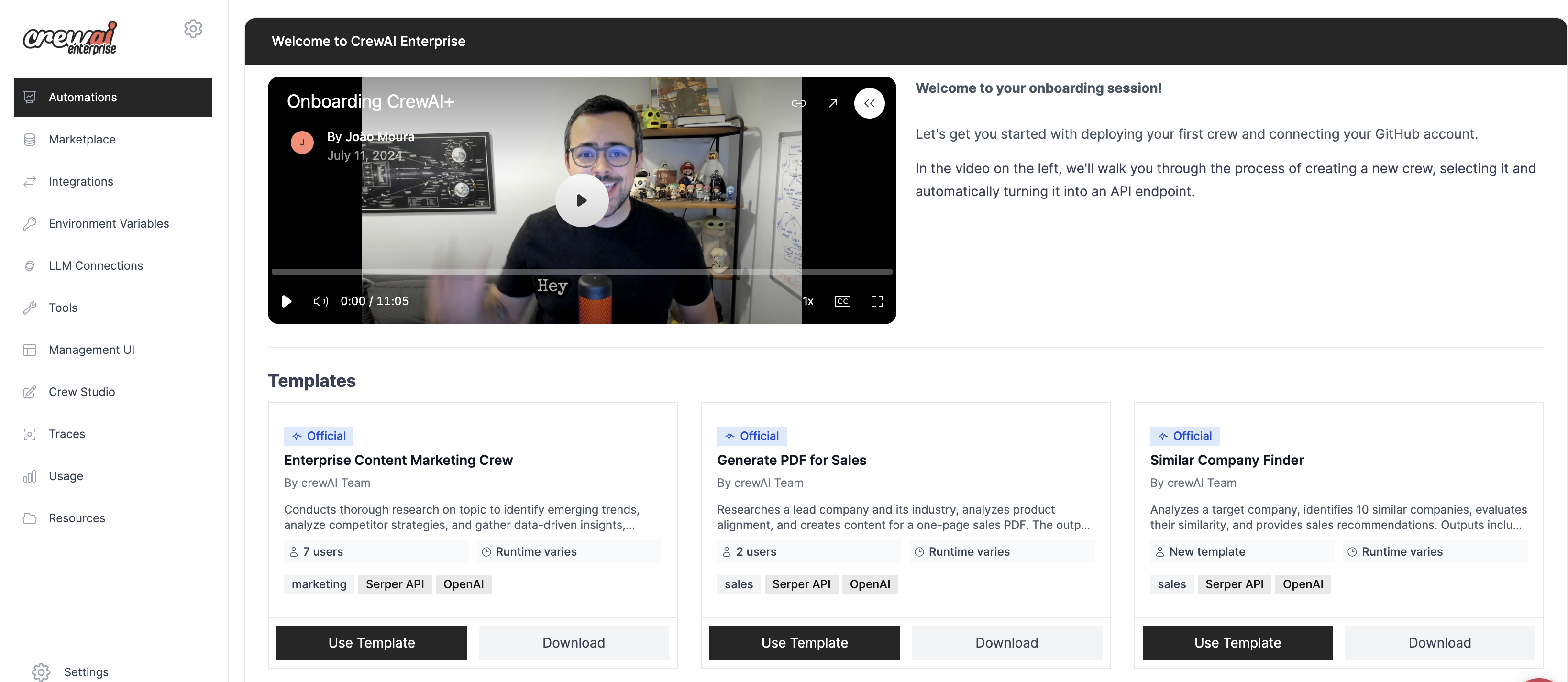Click the Management UI layout icon
The height and width of the screenshot is (682, 1568).
coord(29,350)
